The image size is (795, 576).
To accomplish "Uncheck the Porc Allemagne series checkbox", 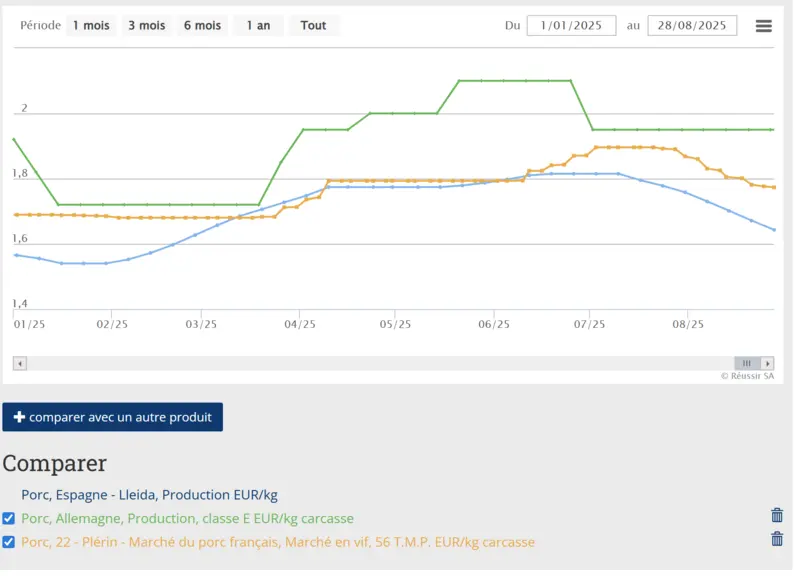I will click(x=9, y=520).
